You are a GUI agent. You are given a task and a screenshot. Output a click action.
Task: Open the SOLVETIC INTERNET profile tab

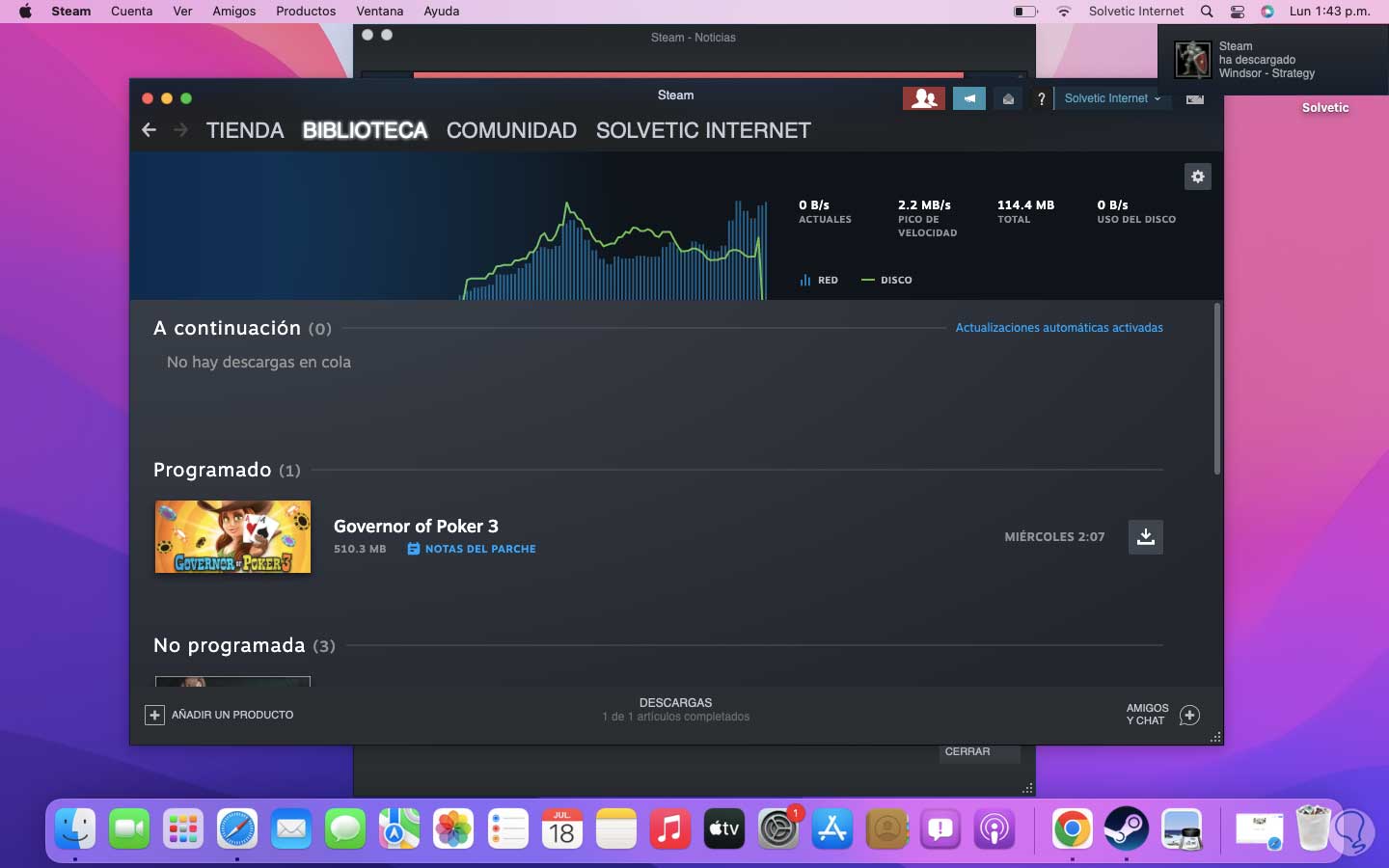coord(703,130)
